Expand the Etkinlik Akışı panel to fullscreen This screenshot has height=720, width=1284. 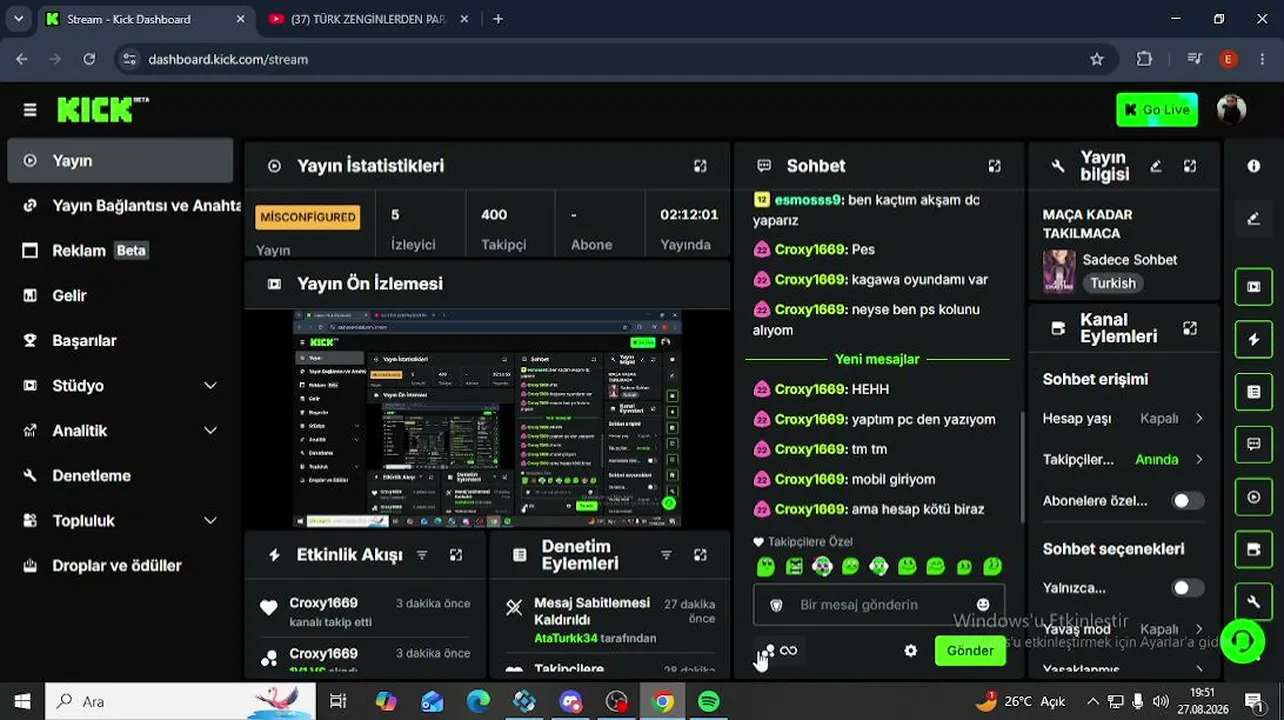(456, 555)
